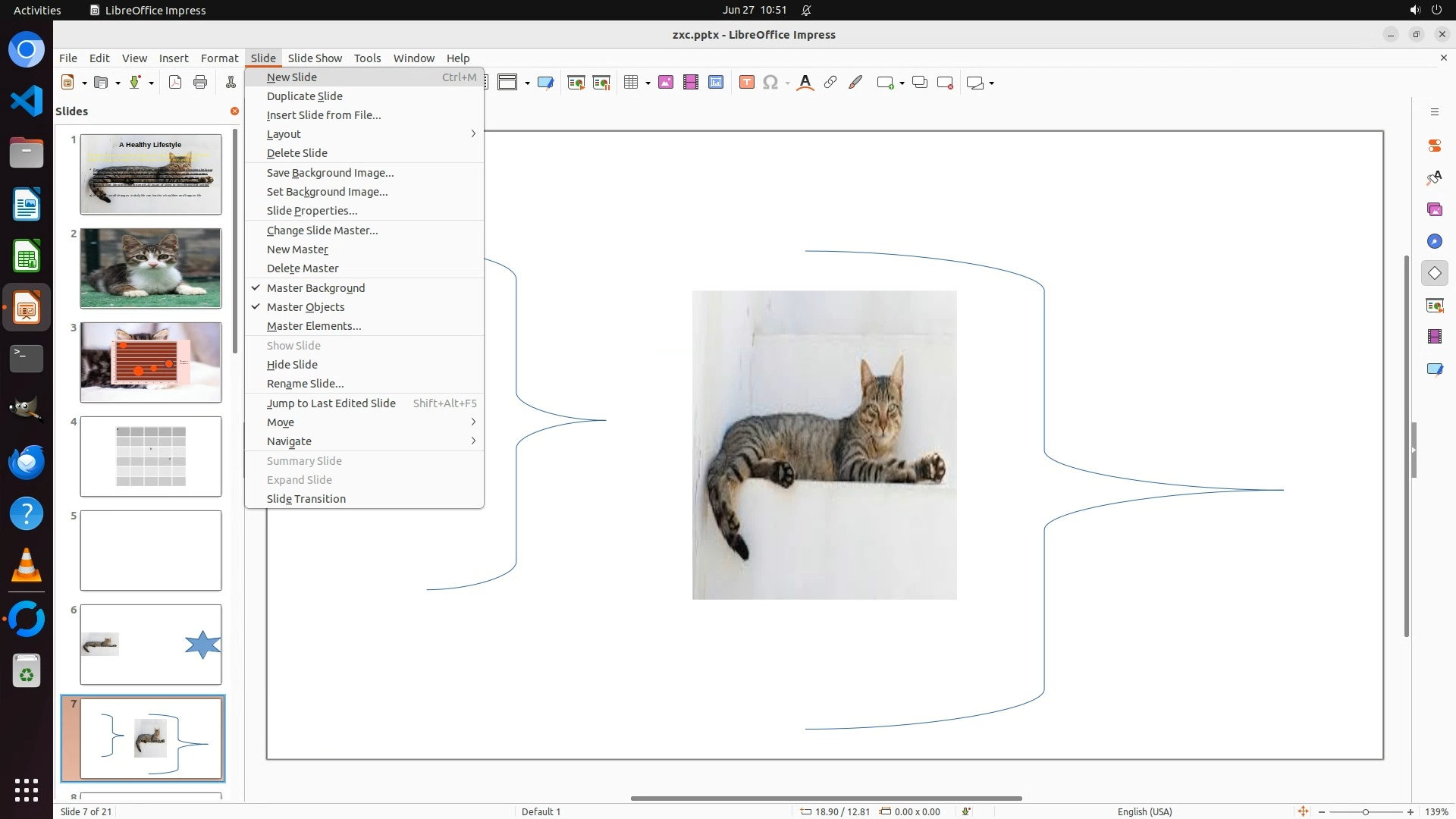The height and width of the screenshot is (819, 1456).
Task: Click the Insert Audio or Video icon
Action: [x=691, y=83]
